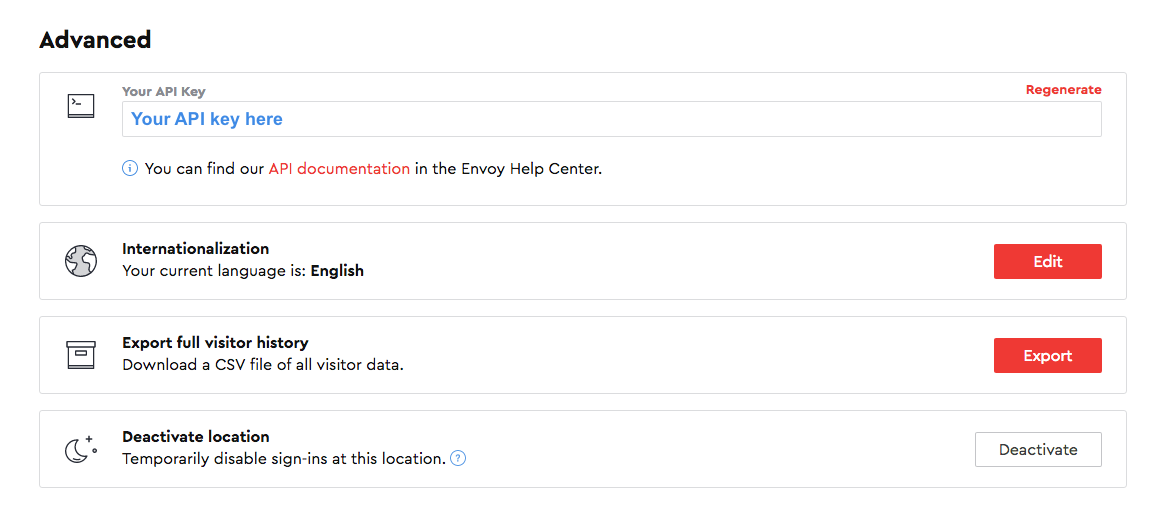
Task: Click the "Export full visitor history" title
Action: click(x=215, y=343)
